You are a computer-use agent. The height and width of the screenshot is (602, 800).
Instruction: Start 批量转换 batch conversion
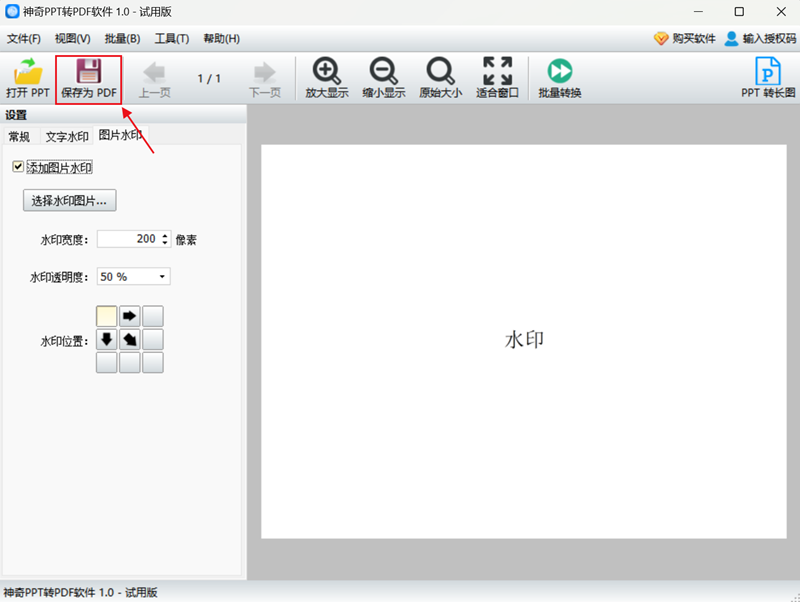(x=560, y=79)
